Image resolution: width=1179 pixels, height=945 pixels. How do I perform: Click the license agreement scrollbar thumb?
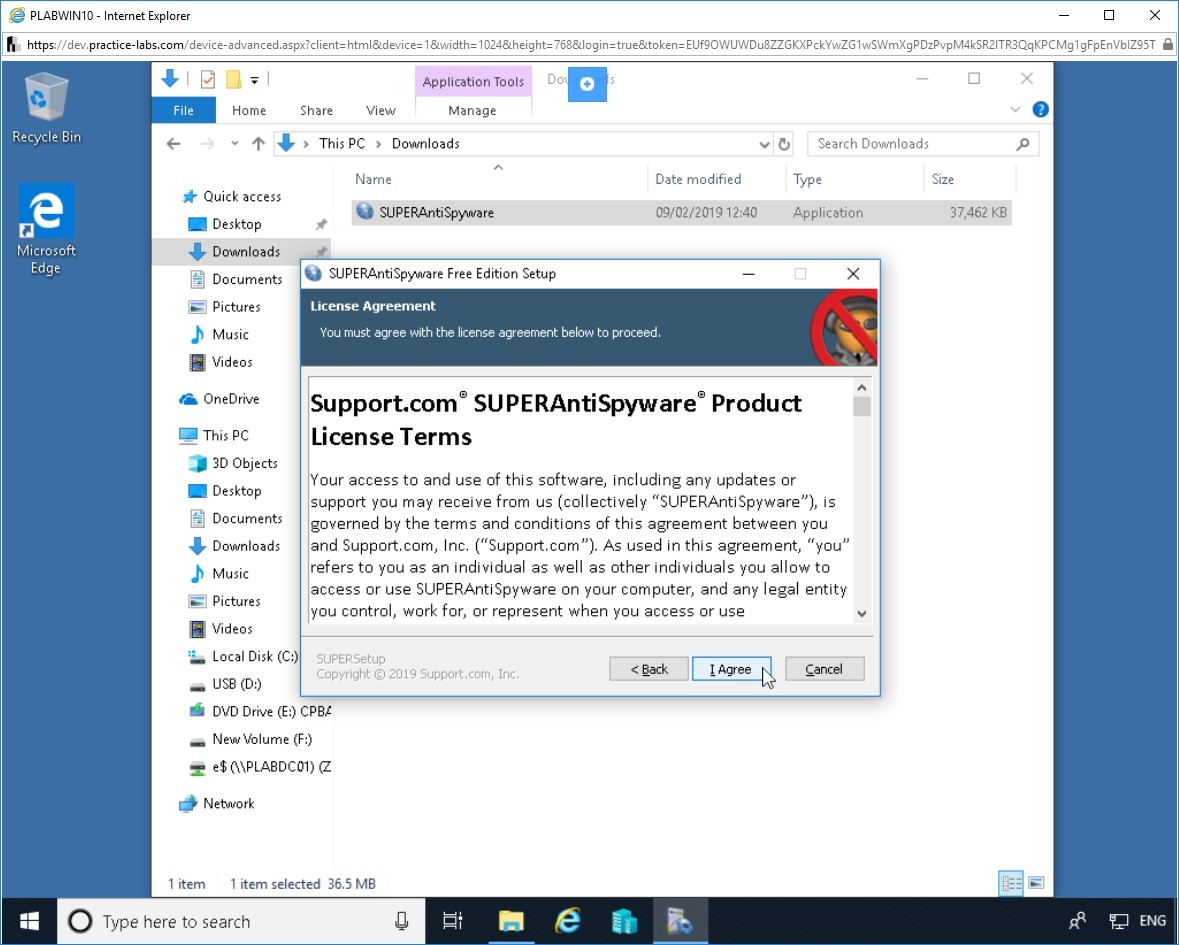[x=862, y=407]
